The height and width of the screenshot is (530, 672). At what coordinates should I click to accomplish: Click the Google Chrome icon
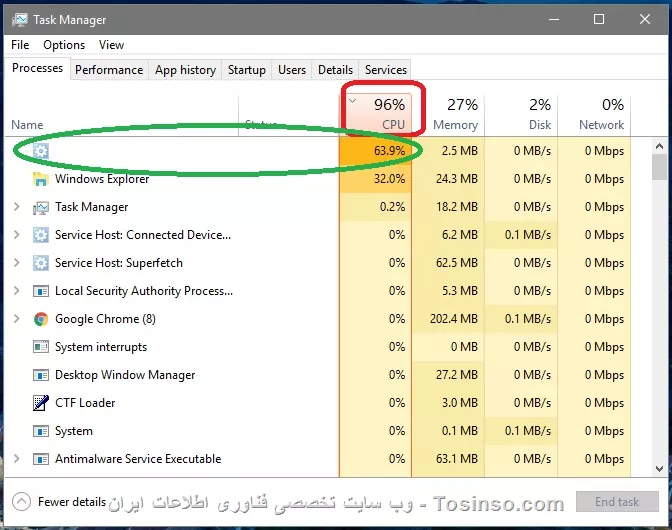[x=41, y=319]
